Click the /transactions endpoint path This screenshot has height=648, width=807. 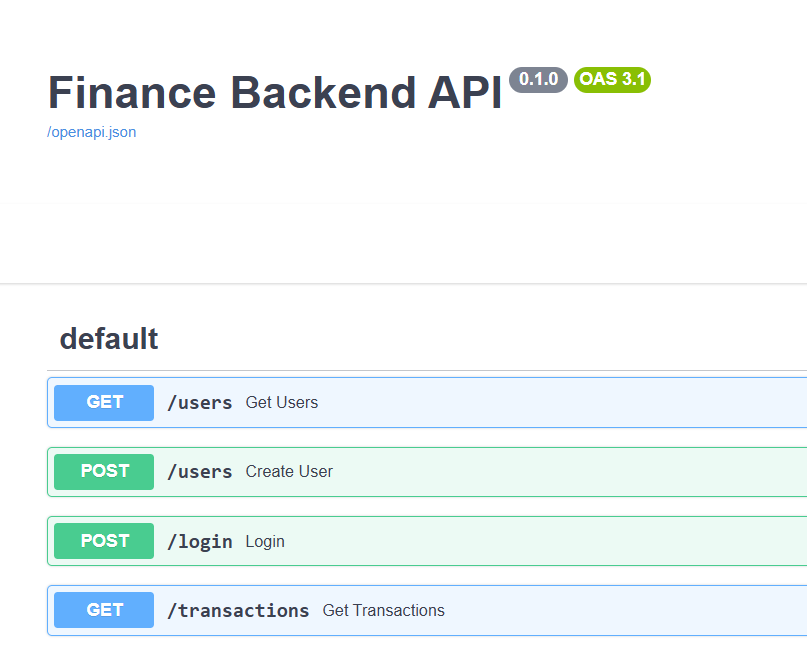pos(238,611)
